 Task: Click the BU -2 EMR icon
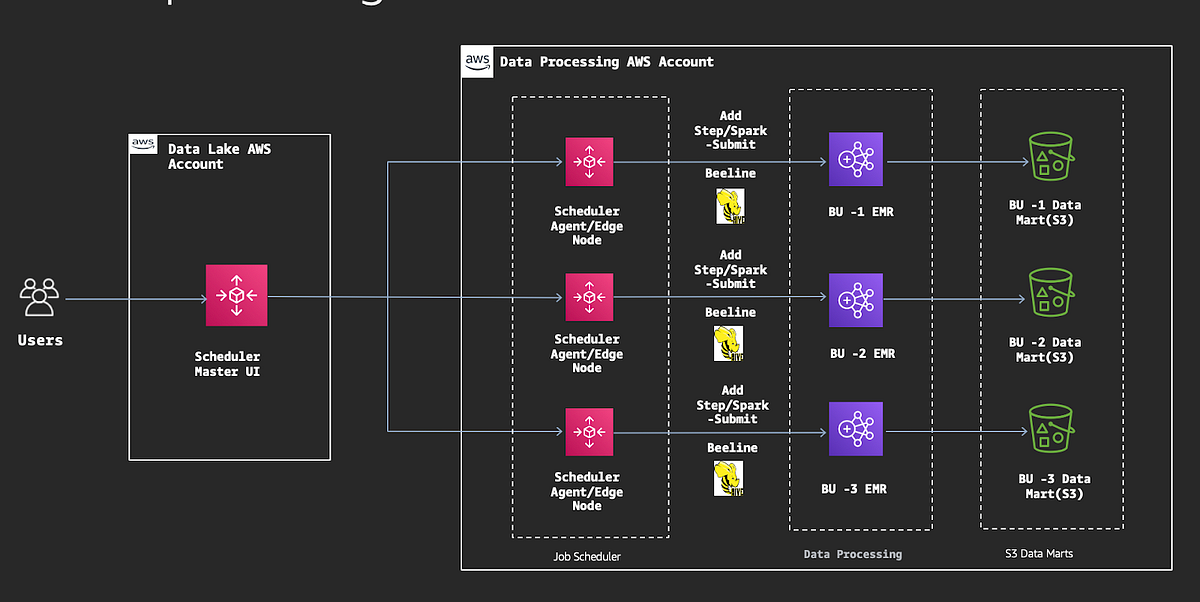856,299
